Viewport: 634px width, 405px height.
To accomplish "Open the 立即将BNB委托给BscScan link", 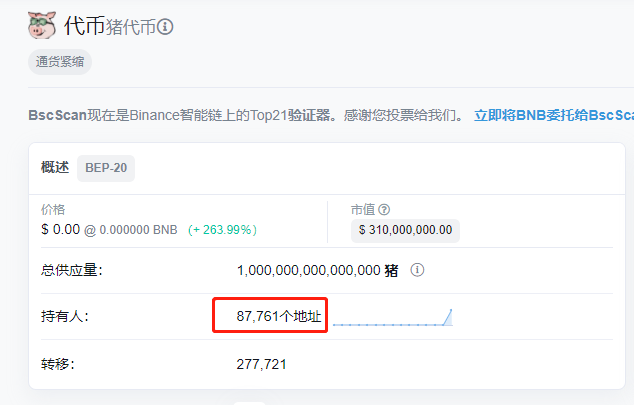I will coord(554,115).
